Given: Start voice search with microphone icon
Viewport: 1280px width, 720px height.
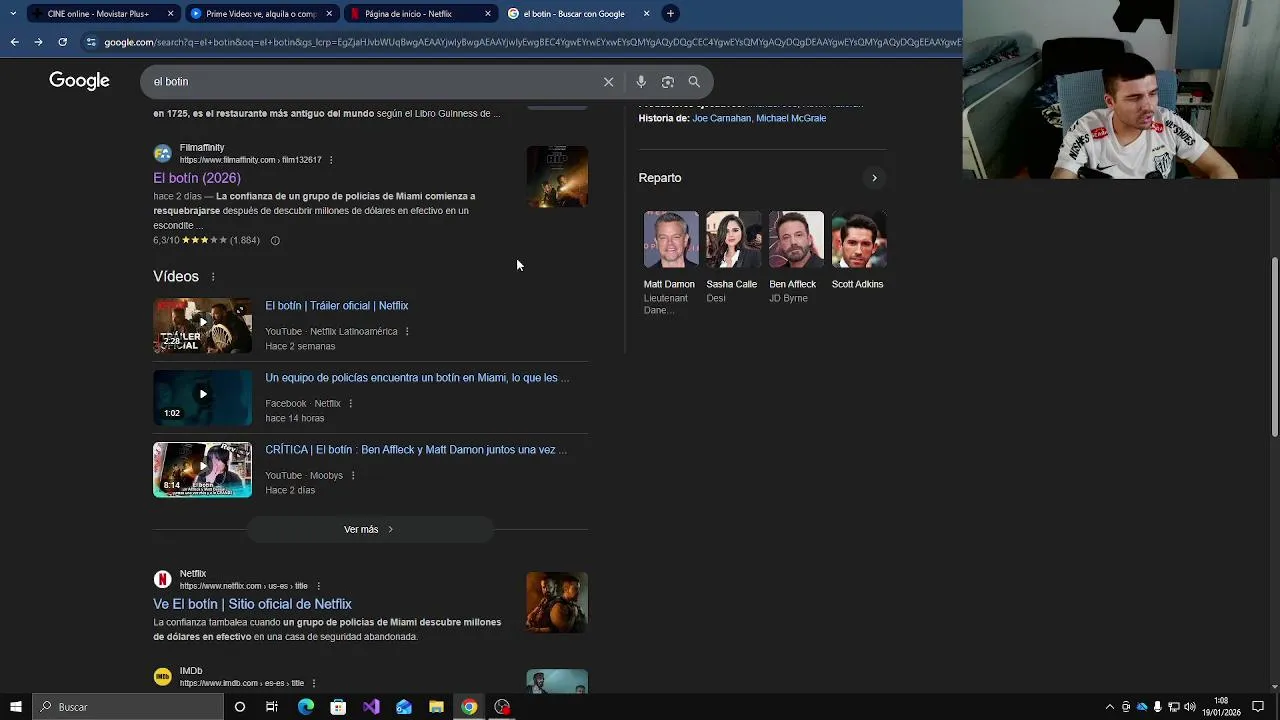Looking at the screenshot, I should (641, 82).
